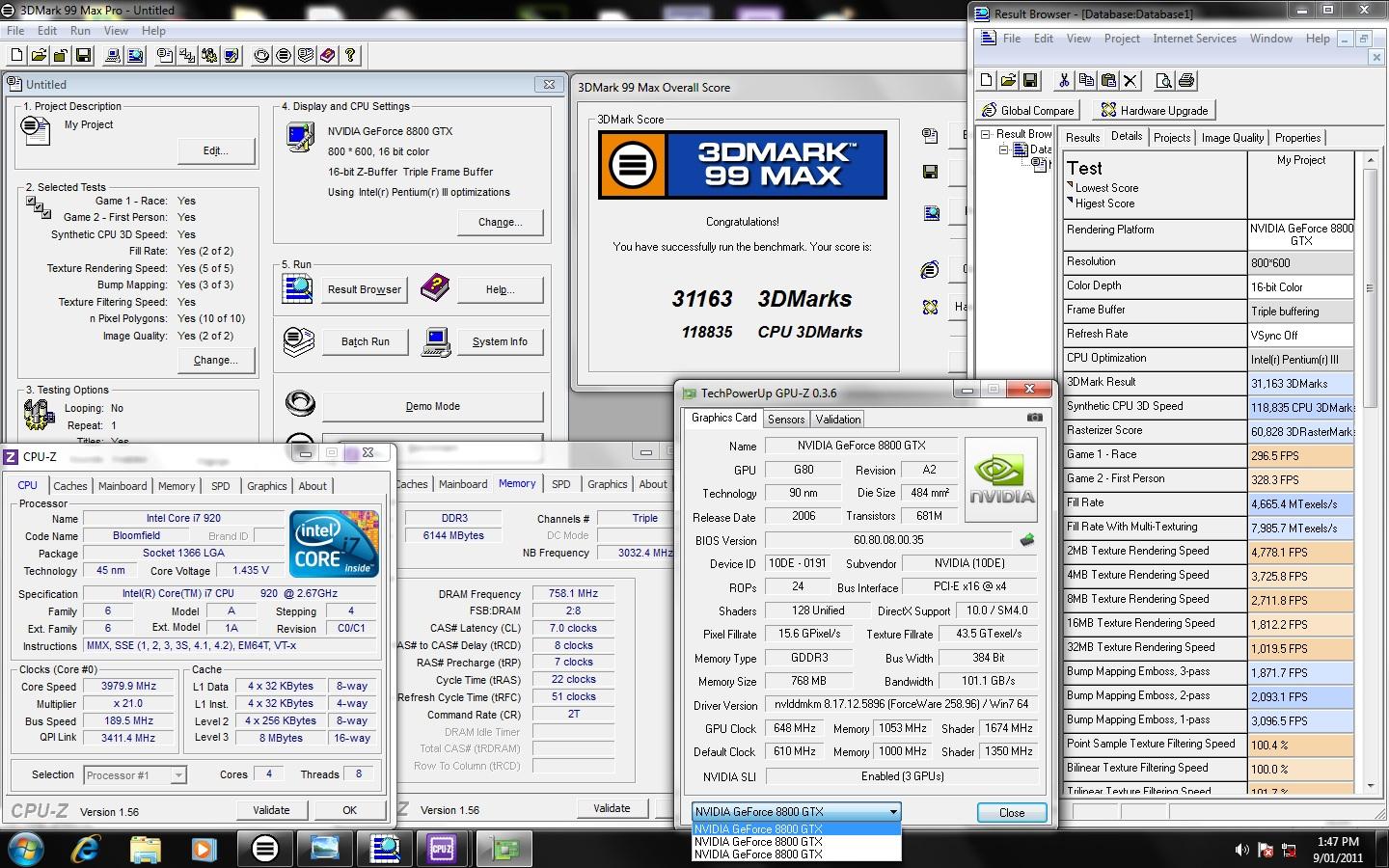The image size is (1389, 868).
Task: Click Save floppy icon in 3DMark toolbar
Action: pos(83,56)
